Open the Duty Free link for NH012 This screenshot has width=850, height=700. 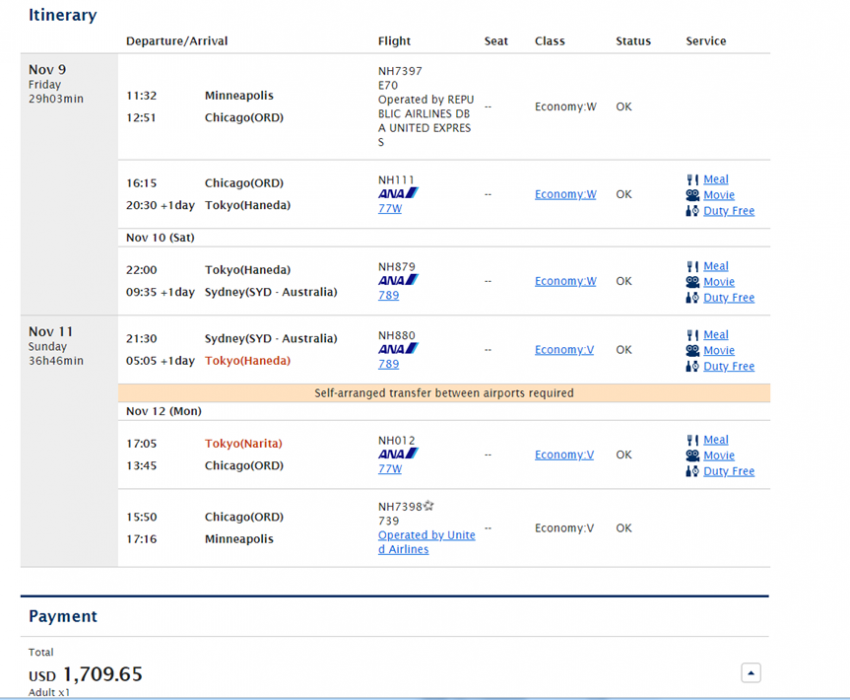[729, 472]
